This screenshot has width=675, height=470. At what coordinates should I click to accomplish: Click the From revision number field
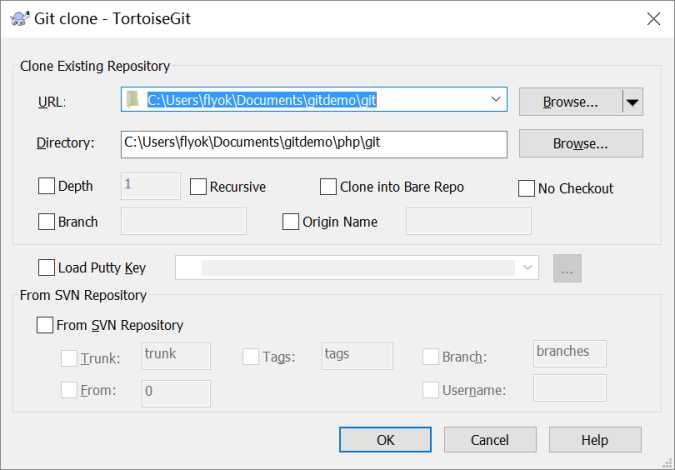click(176, 393)
